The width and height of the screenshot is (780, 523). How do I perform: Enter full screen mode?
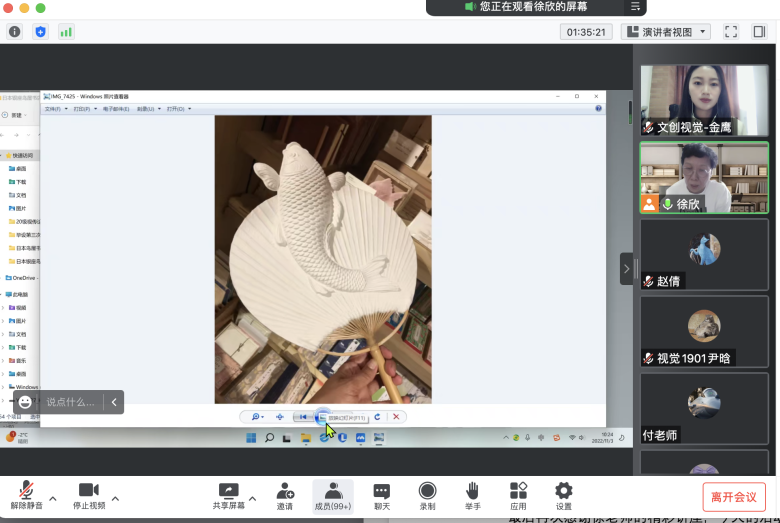click(x=731, y=32)
